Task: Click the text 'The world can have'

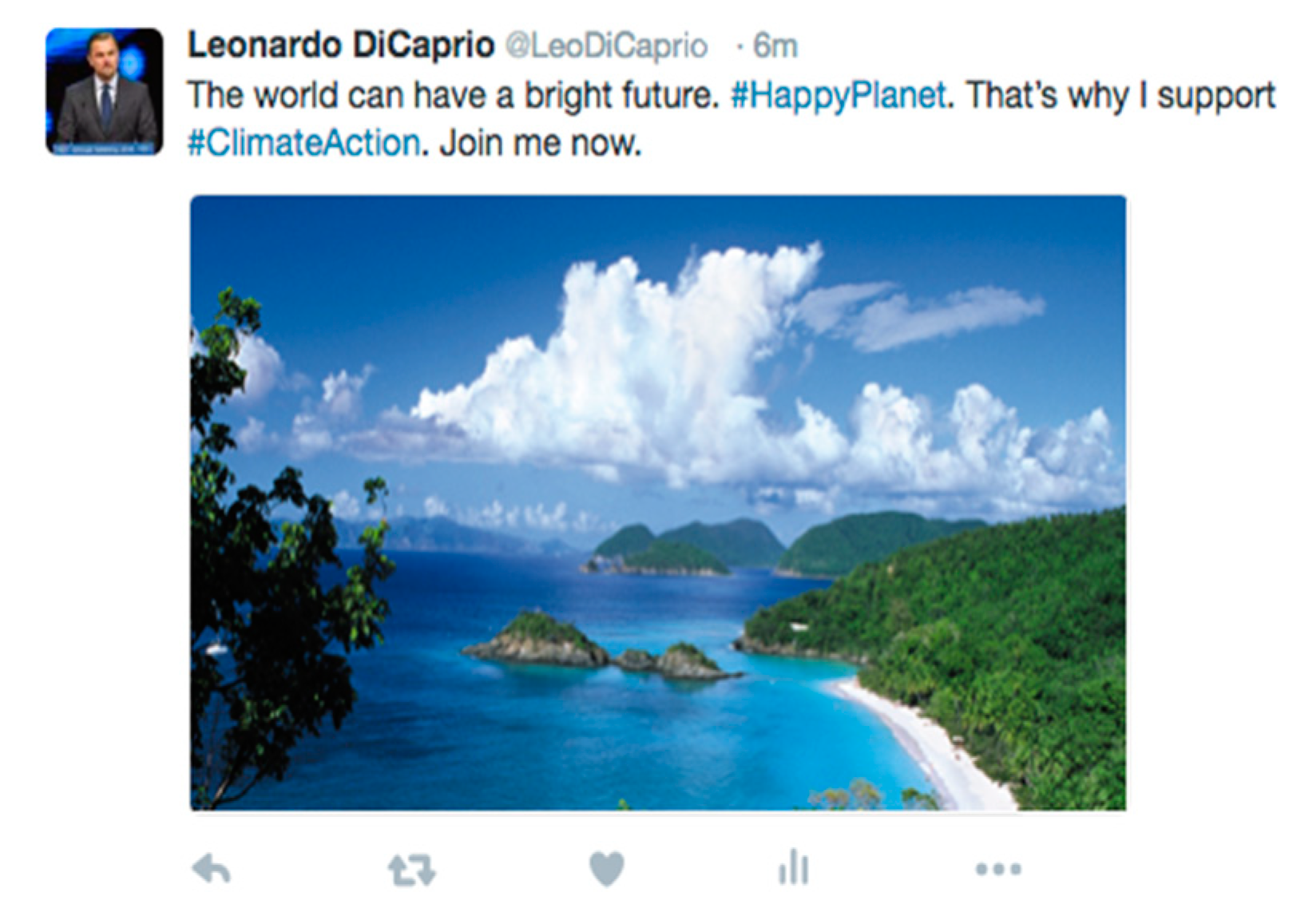Action: (336, 96)
